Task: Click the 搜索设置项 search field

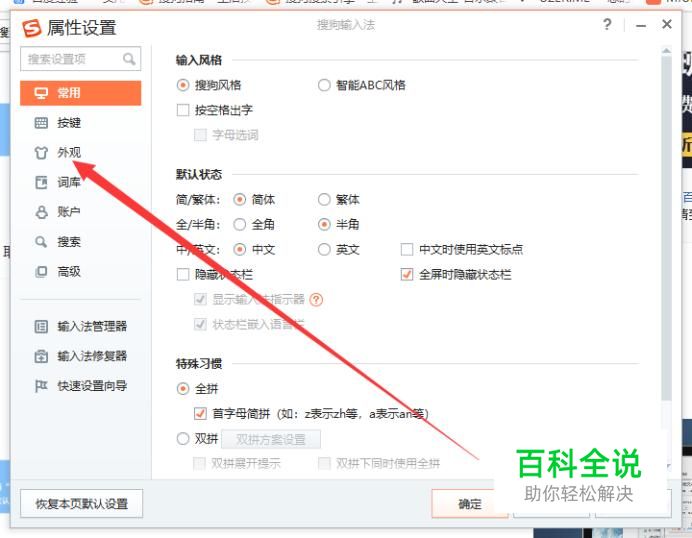Action: [81, 59]
